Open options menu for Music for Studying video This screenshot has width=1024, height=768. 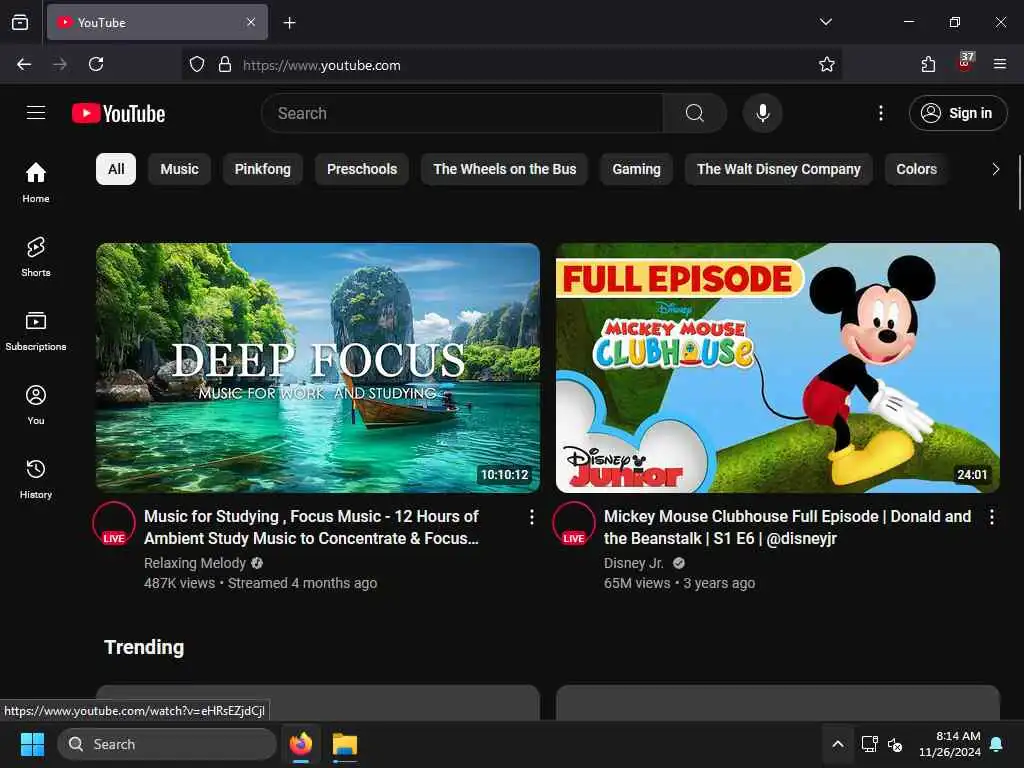(532, 517)
